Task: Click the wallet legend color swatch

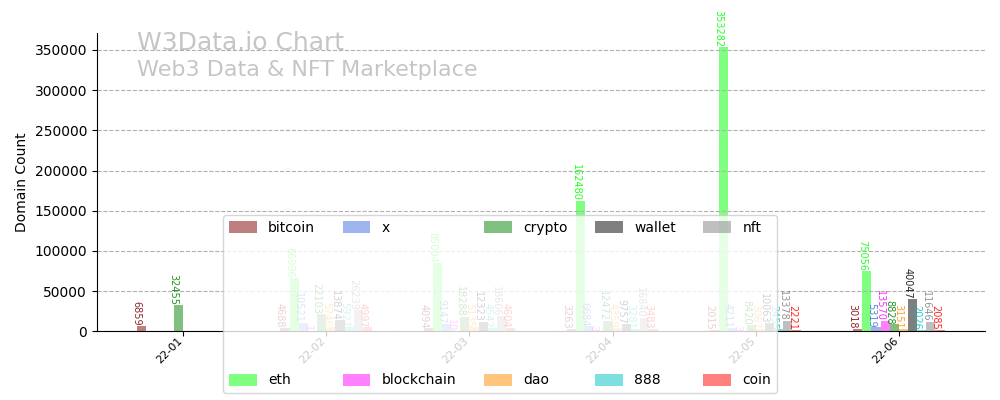Action: [609, 228]
